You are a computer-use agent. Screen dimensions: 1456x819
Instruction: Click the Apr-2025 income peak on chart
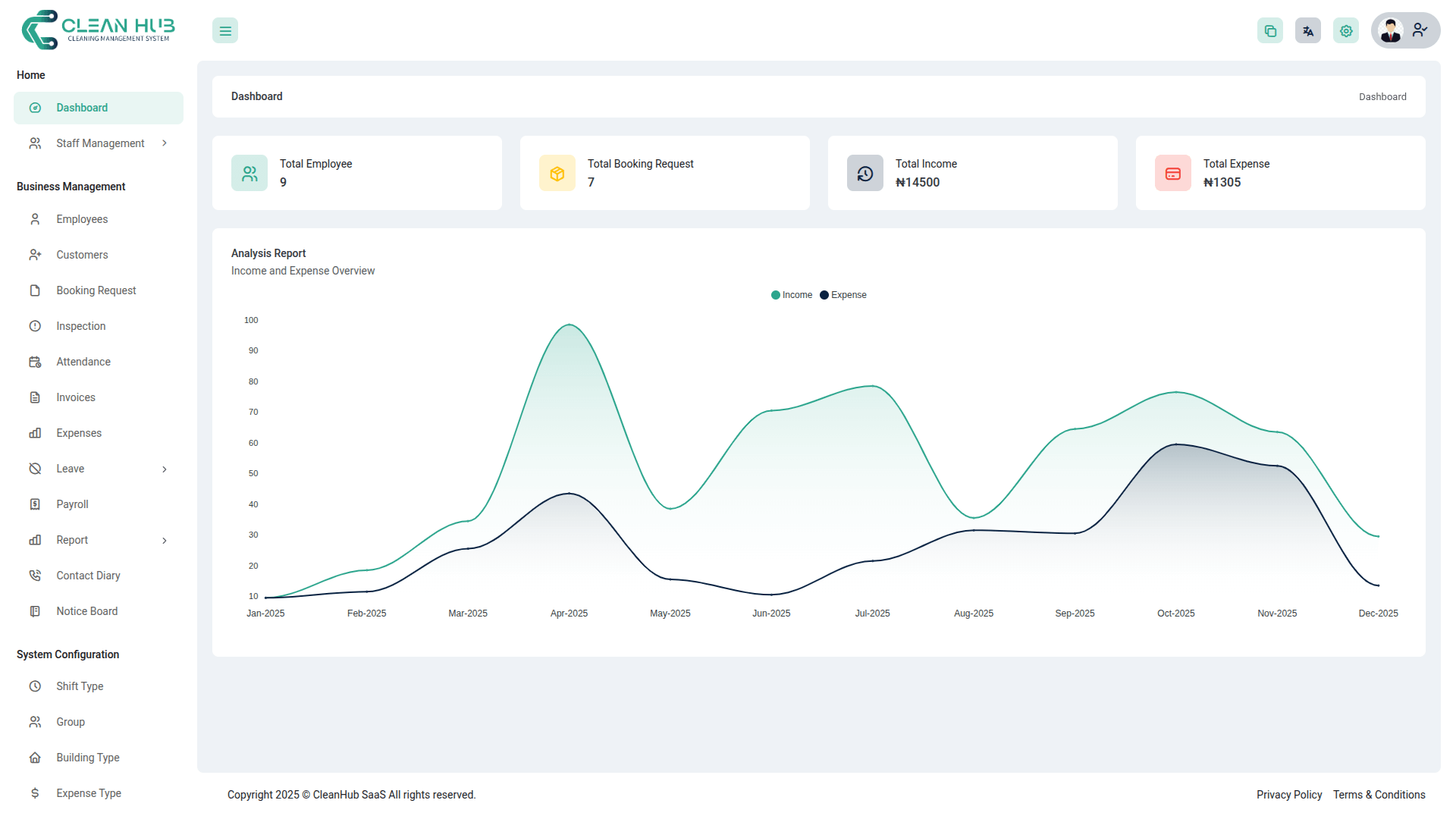tap(570, 325)
